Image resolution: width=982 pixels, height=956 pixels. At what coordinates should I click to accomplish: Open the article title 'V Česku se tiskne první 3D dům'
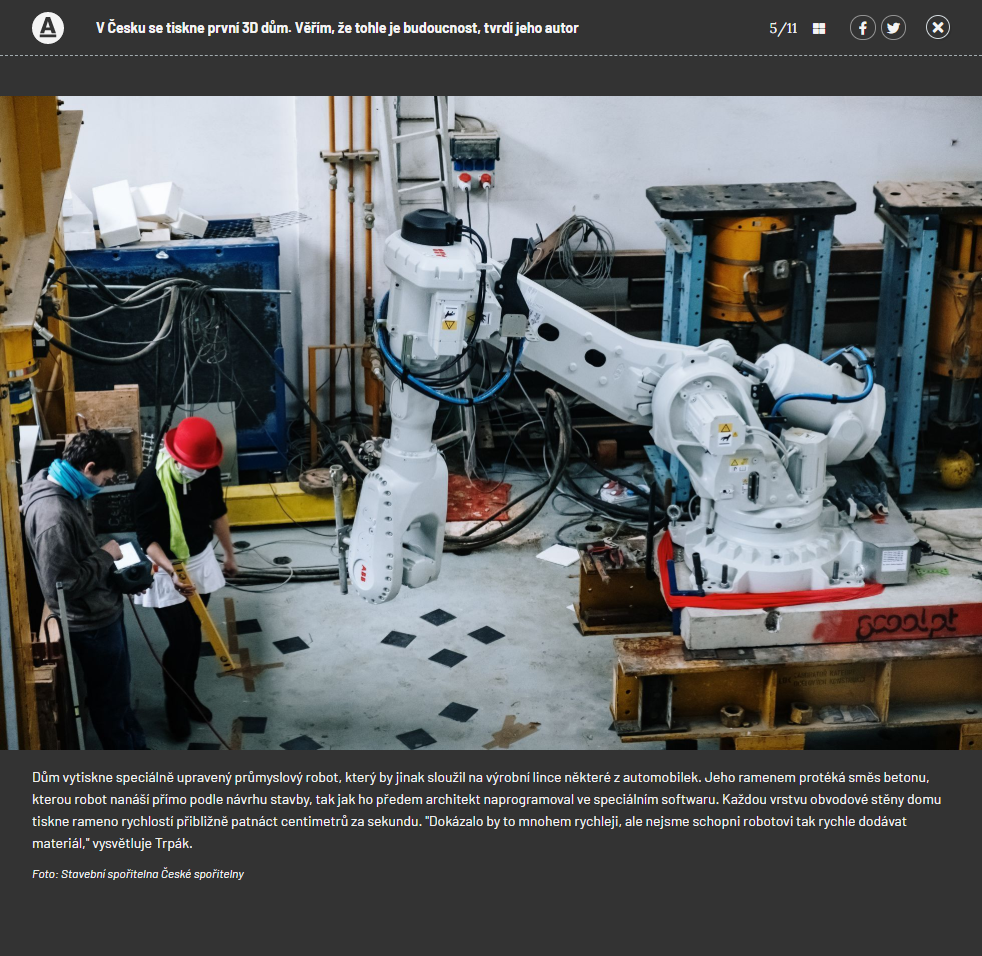pos(337,28)
